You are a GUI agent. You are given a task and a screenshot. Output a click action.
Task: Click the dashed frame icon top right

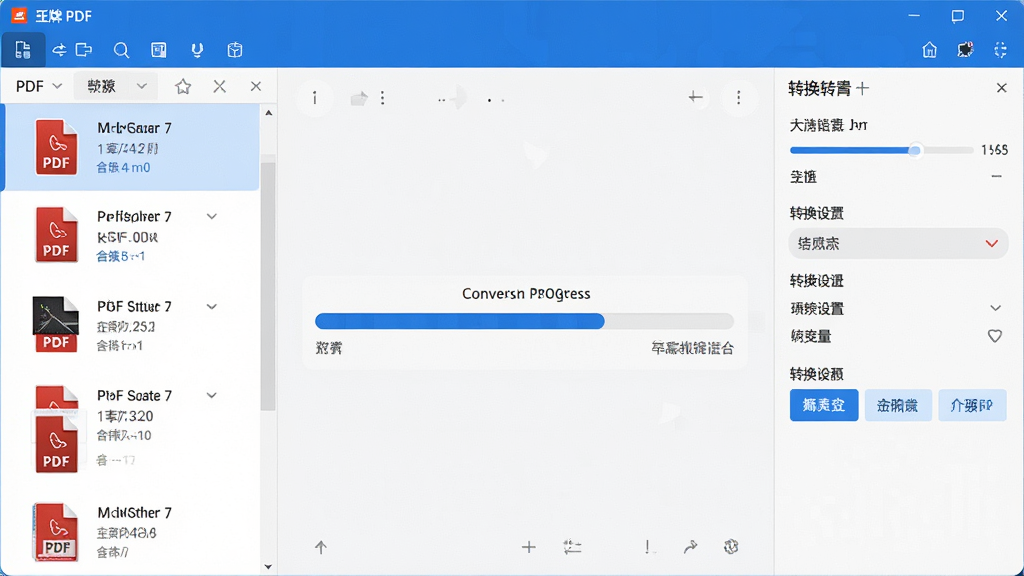(1000, 50)
